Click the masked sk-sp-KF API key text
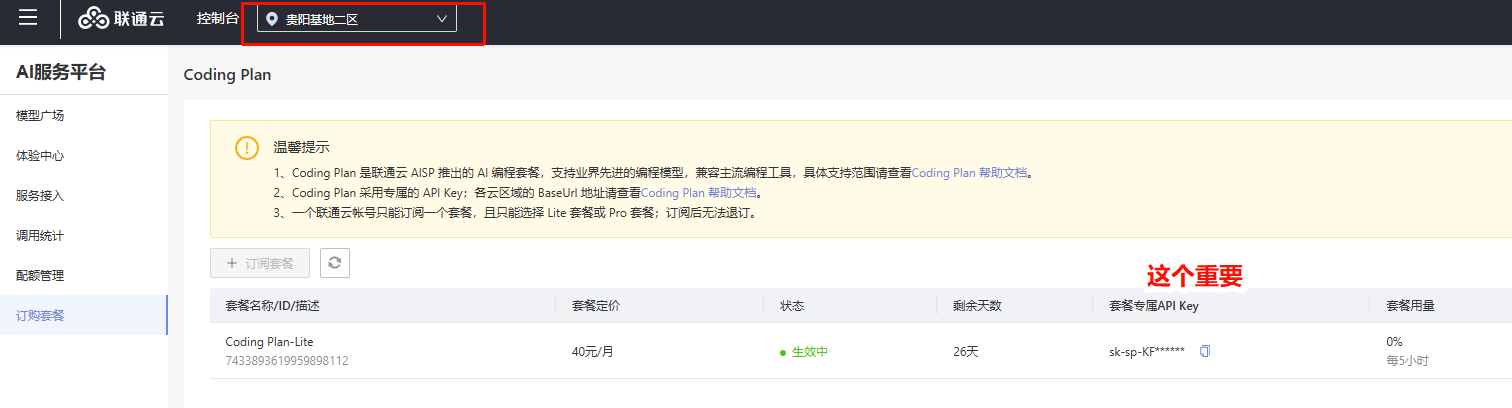 click(x=1146, y=351)
